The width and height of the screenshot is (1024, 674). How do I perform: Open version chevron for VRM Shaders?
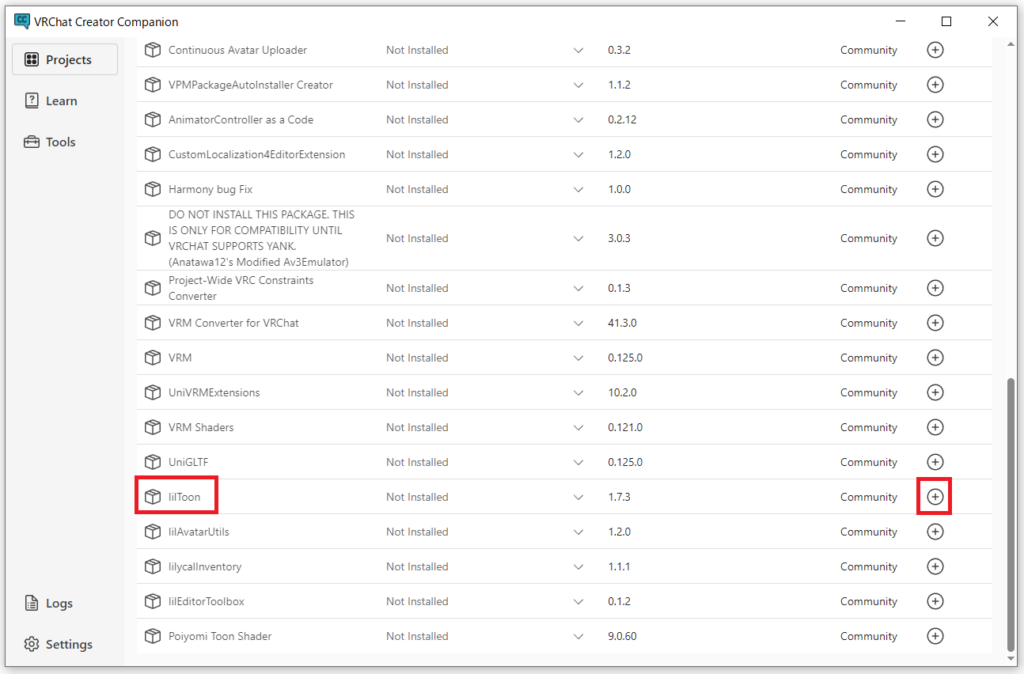[578, 427]
